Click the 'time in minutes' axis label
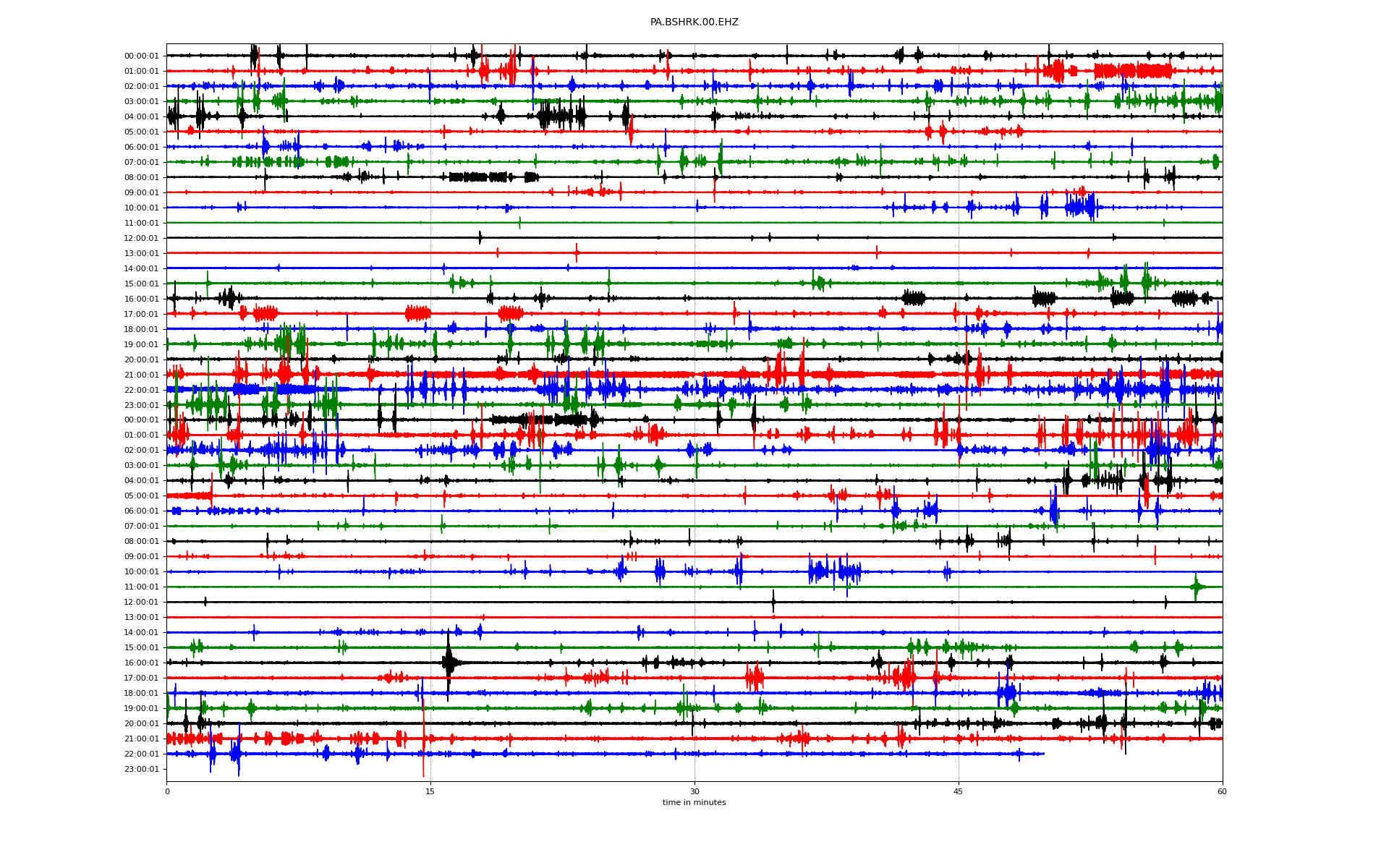The height and width of the screenshot is (868, 1389). [x=694, y=802]
